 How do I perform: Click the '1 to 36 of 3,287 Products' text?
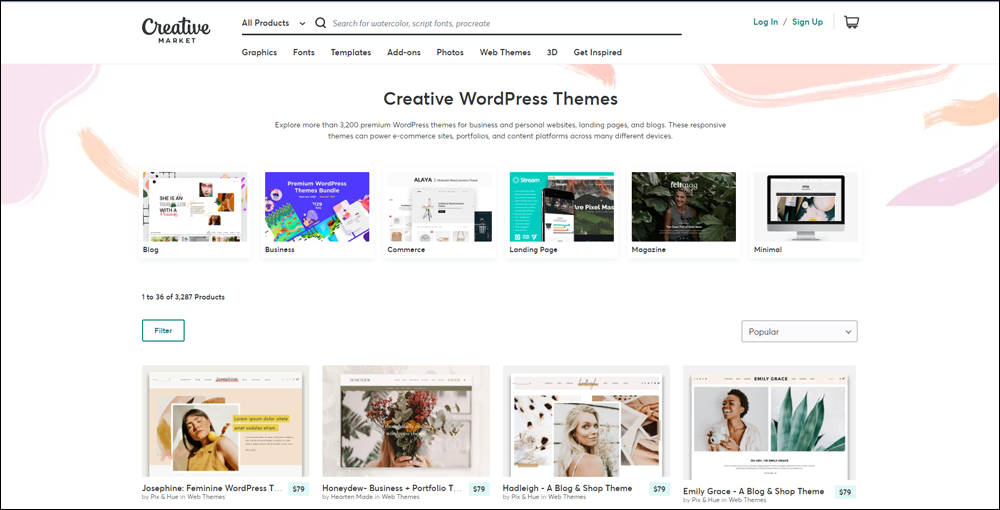tap(183, 297)
